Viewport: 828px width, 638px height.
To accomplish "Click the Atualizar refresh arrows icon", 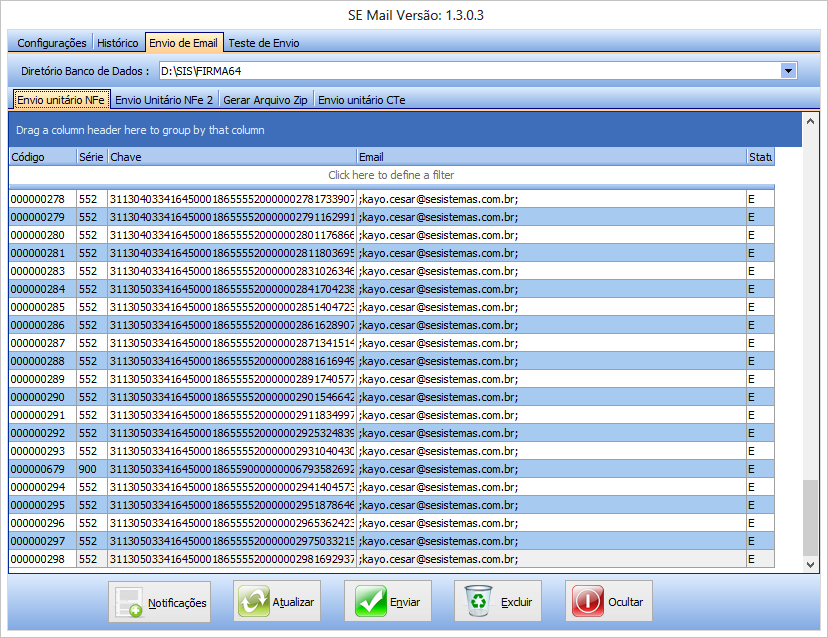I will [253, 602].
